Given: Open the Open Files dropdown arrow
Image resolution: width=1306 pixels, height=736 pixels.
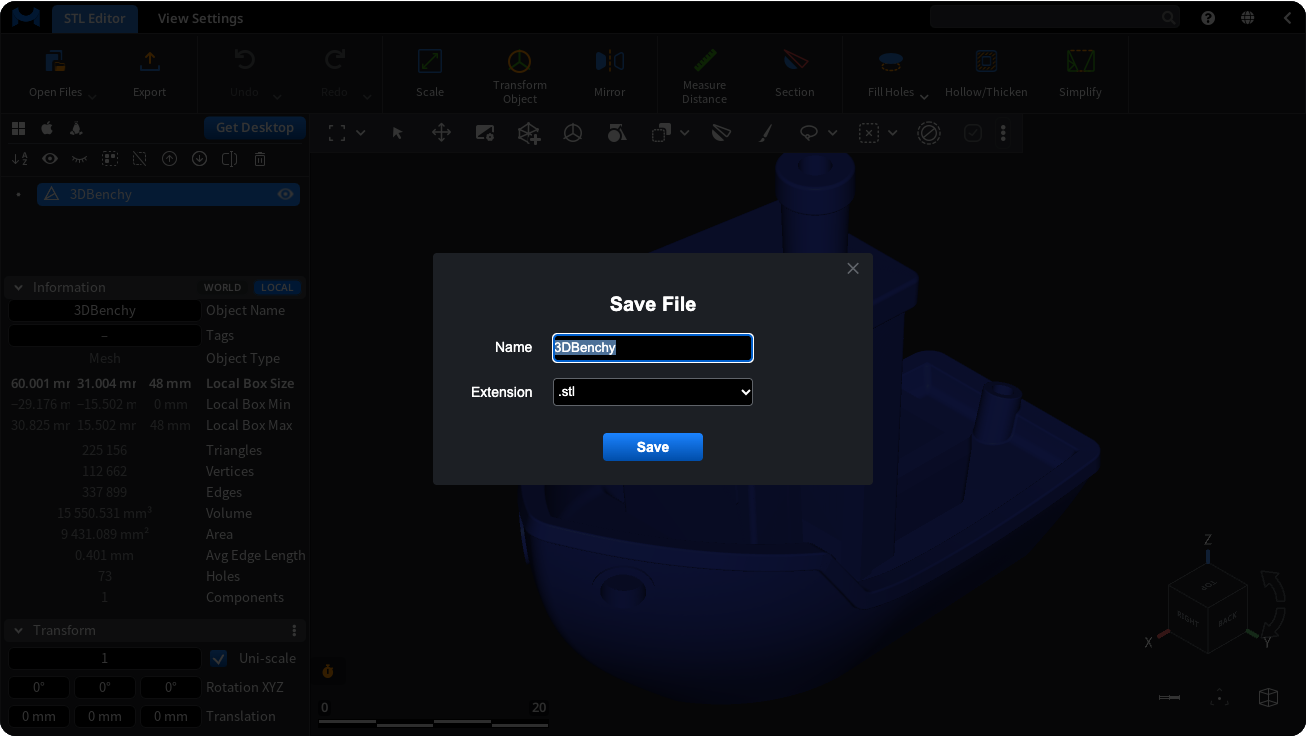Looking at the screenshot, I should click(92, 97).
